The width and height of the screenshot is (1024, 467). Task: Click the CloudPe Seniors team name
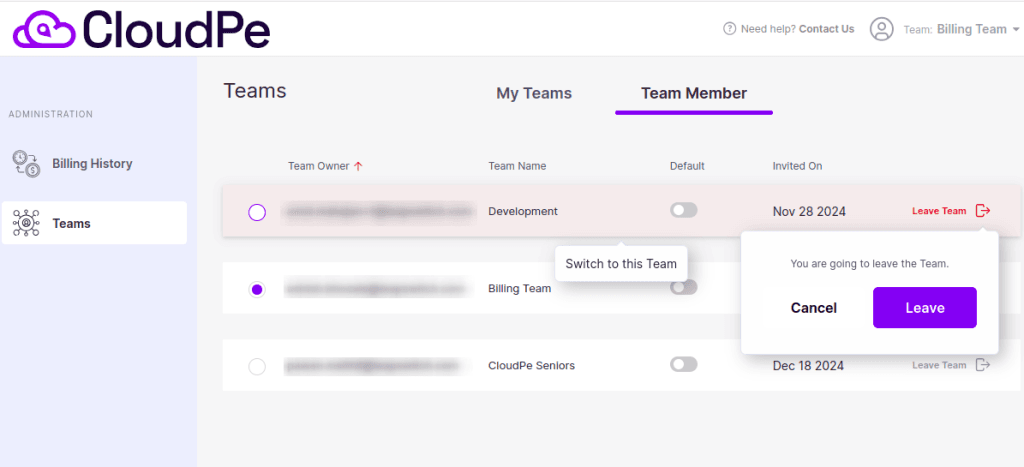532,365
